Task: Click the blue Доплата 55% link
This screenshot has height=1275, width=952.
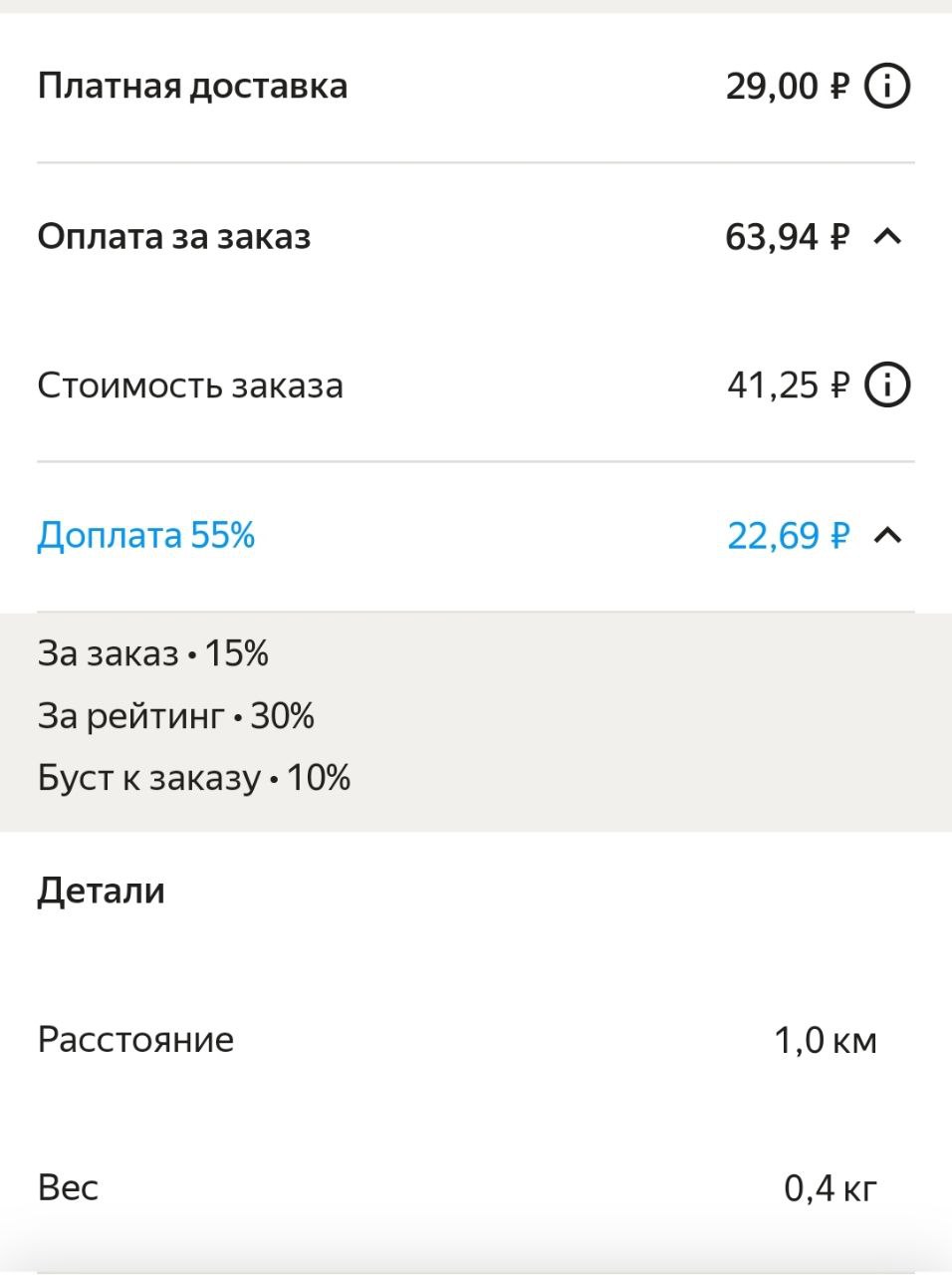Action: point(146,535)
